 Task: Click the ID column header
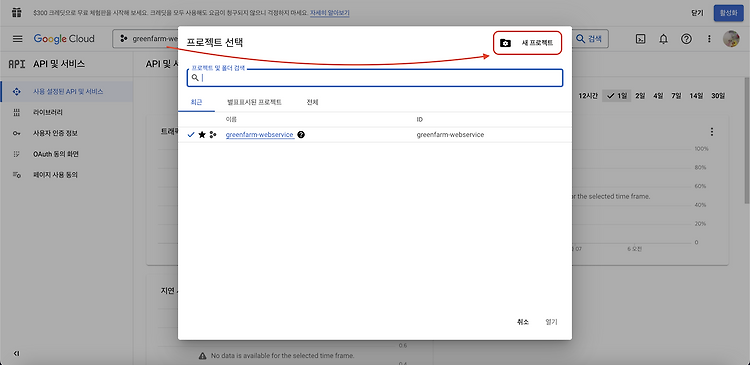coord(419,119)
